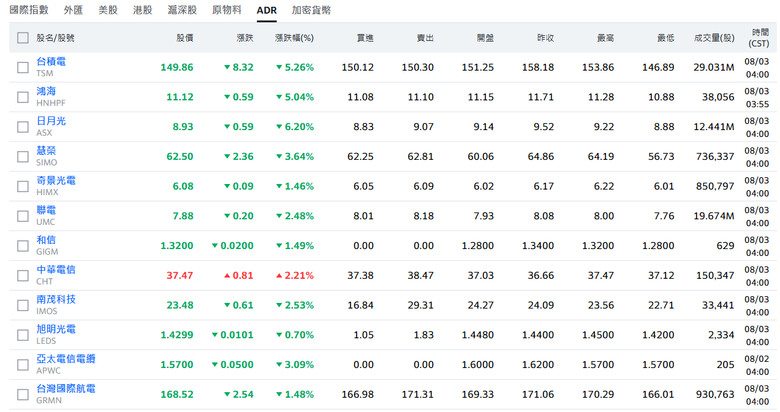The image size is (780, 412).
Task: Click LEDS price 1.4299
Action: coord(177,335)
